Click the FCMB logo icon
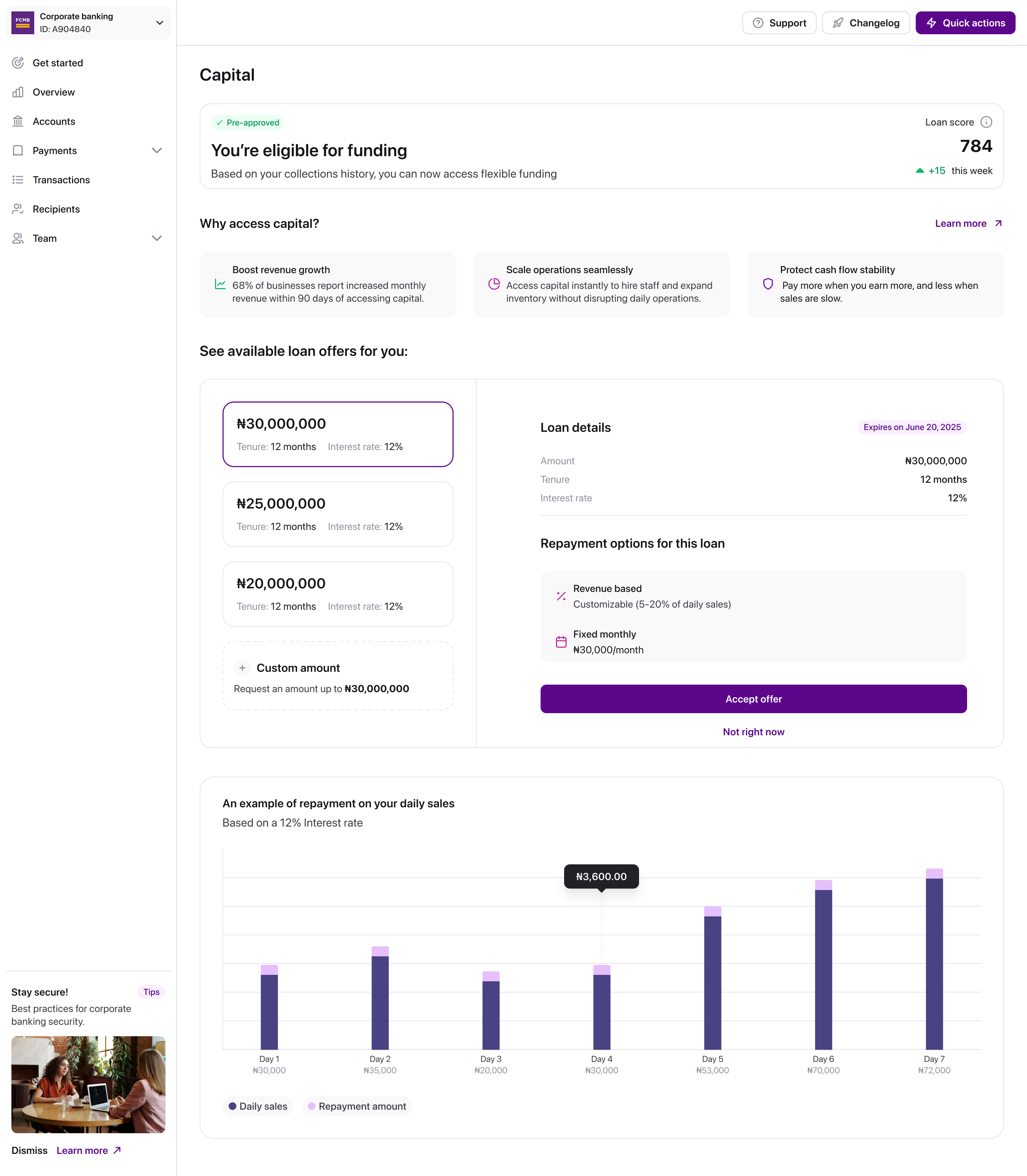The width and height of the screenshot is (1027, 1176). click(23, 23)
